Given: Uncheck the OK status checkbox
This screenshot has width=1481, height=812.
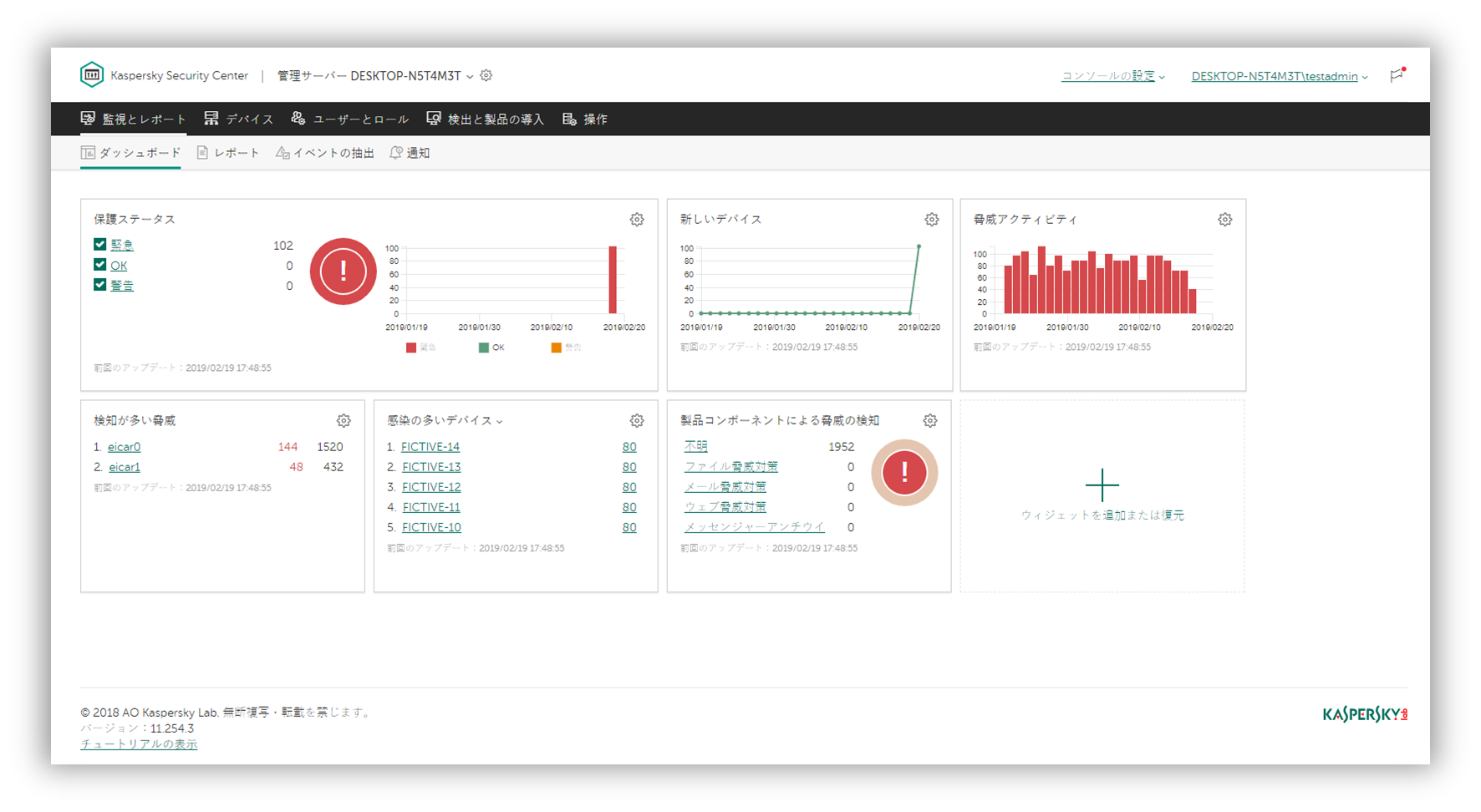Looking at the screenshot, I should 99,265.
